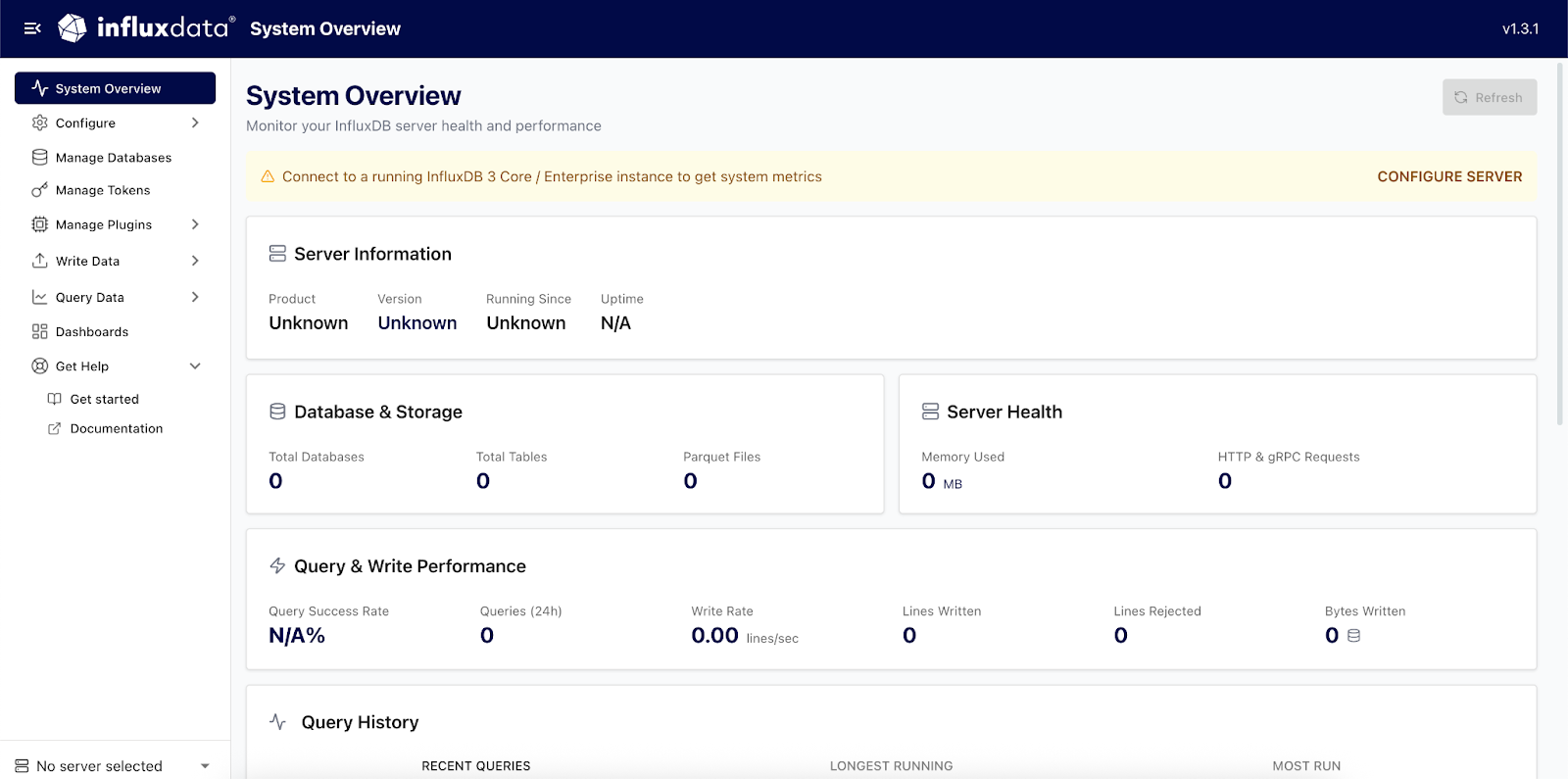Image resolution: width=1568 pixels, height=779 pixels.
Task: Open the No server selected dropdown
Action: 115,766
